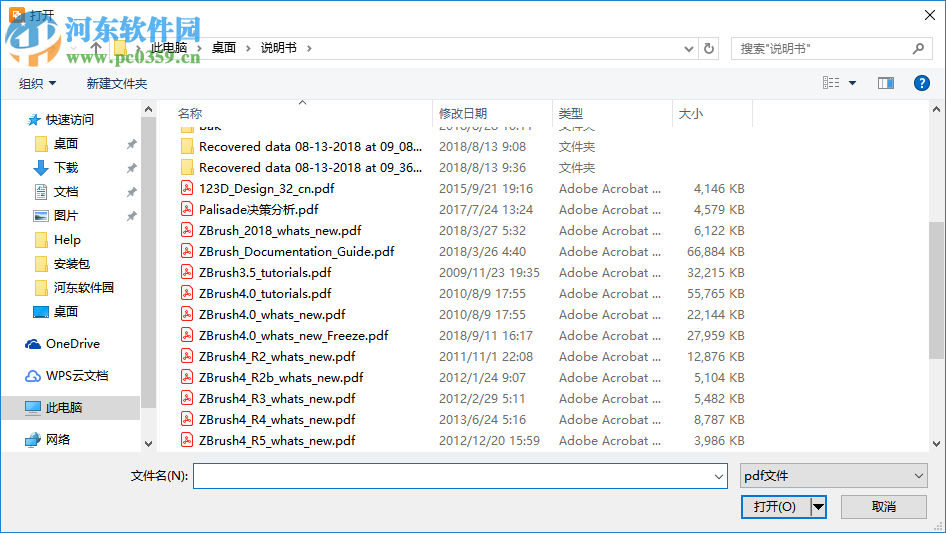Select ZBrush4_R2b_whats_new.pdf file name
The width and height of the screenshot is (946, 533).
(x=281, y=377)
